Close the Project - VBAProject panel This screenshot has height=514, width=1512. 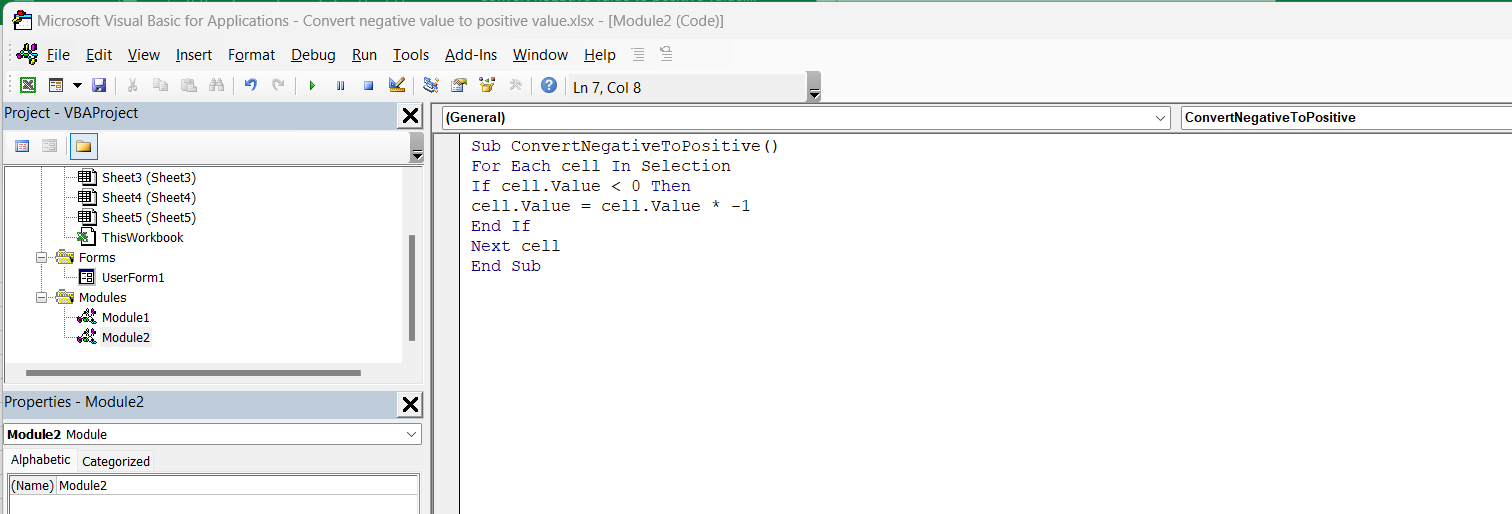pos(410,116)
